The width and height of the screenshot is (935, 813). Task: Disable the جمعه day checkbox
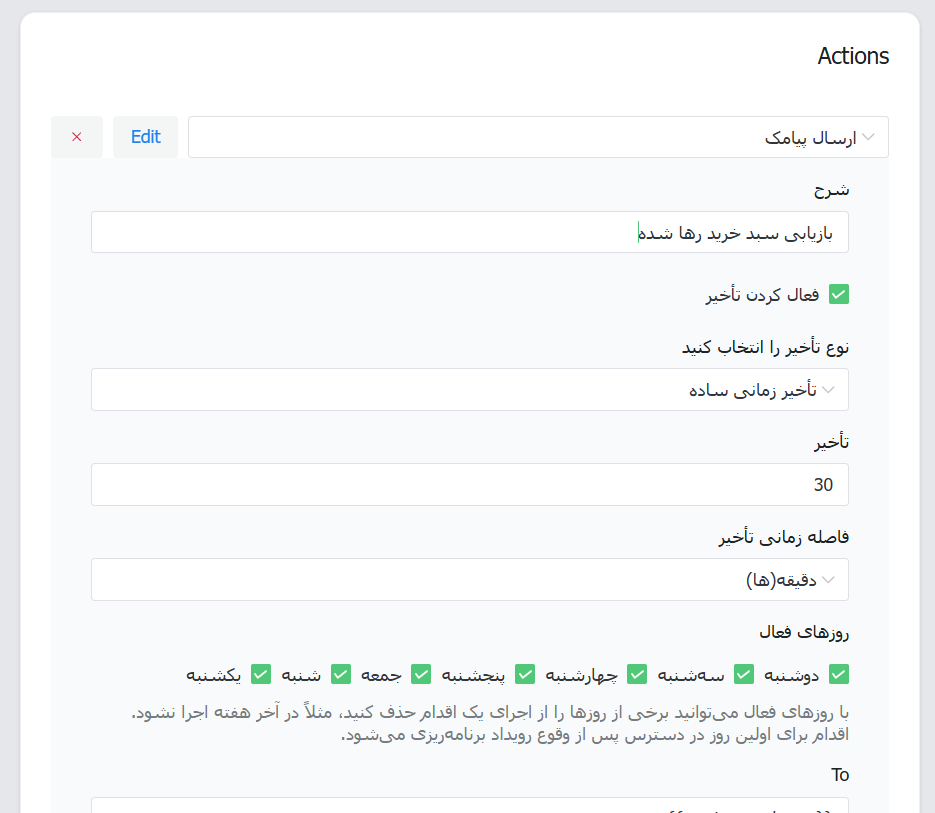[421, 675]
